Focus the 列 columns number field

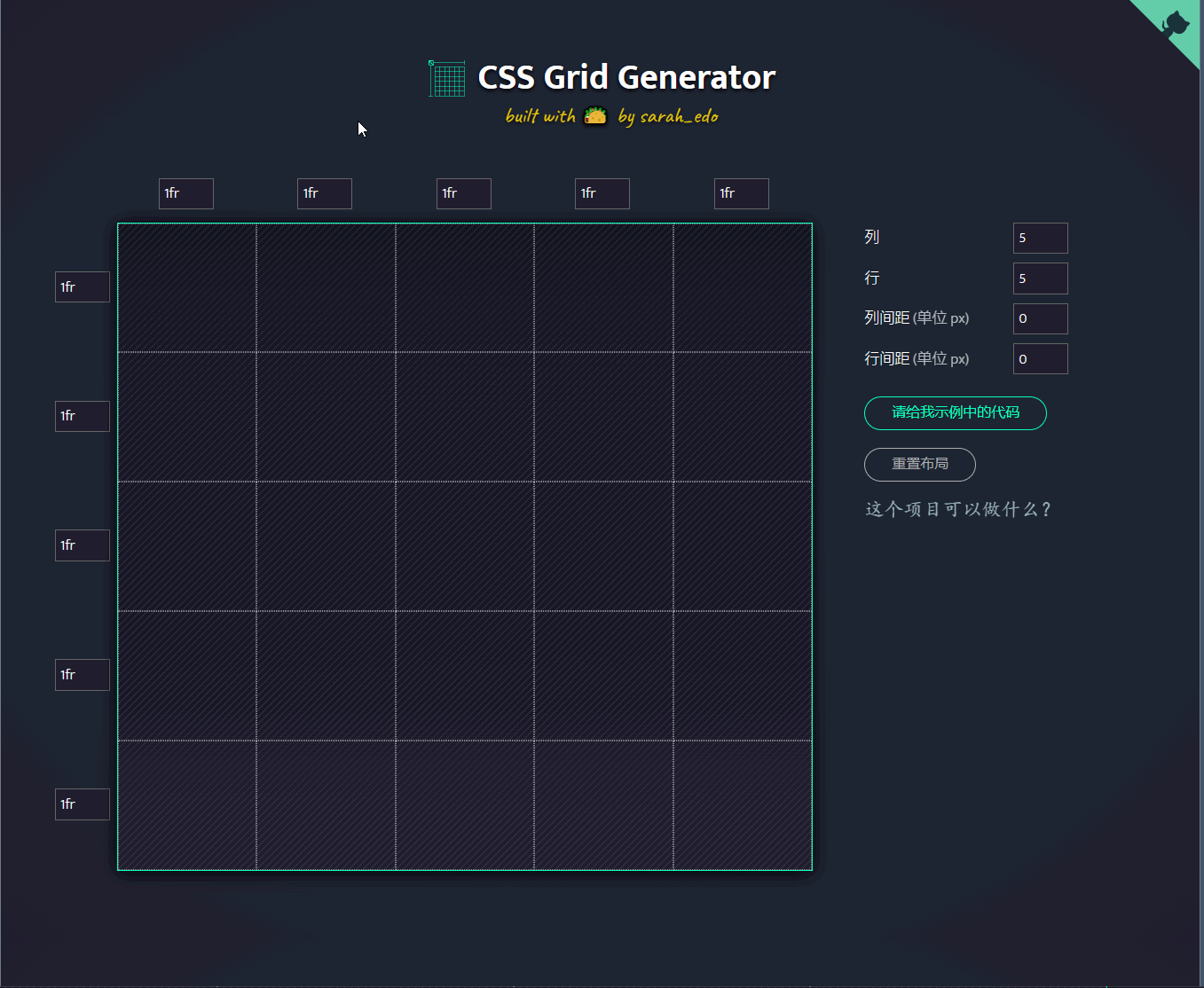1041,238
